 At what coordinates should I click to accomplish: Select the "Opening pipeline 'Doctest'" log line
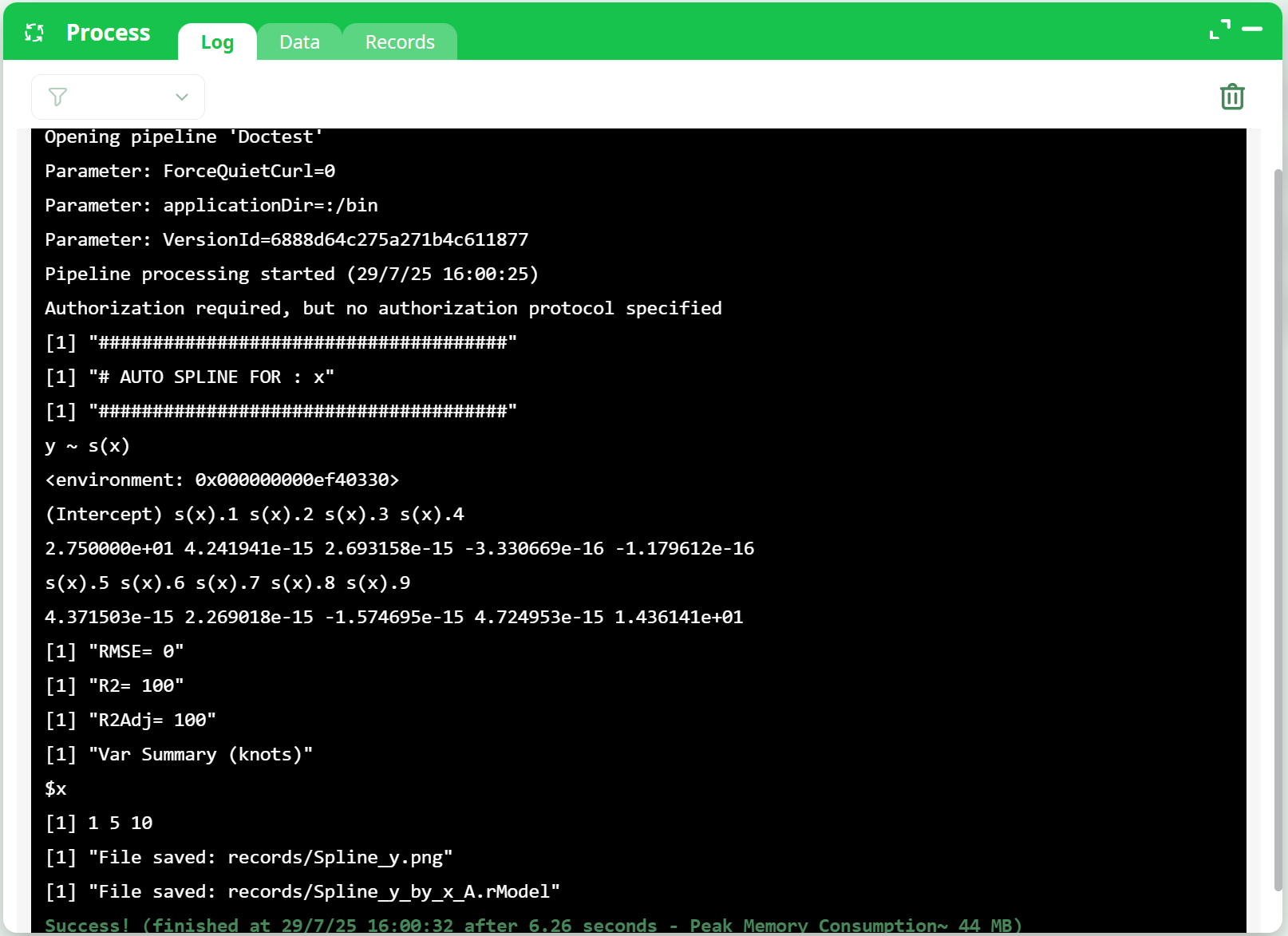tap(184, 137)
